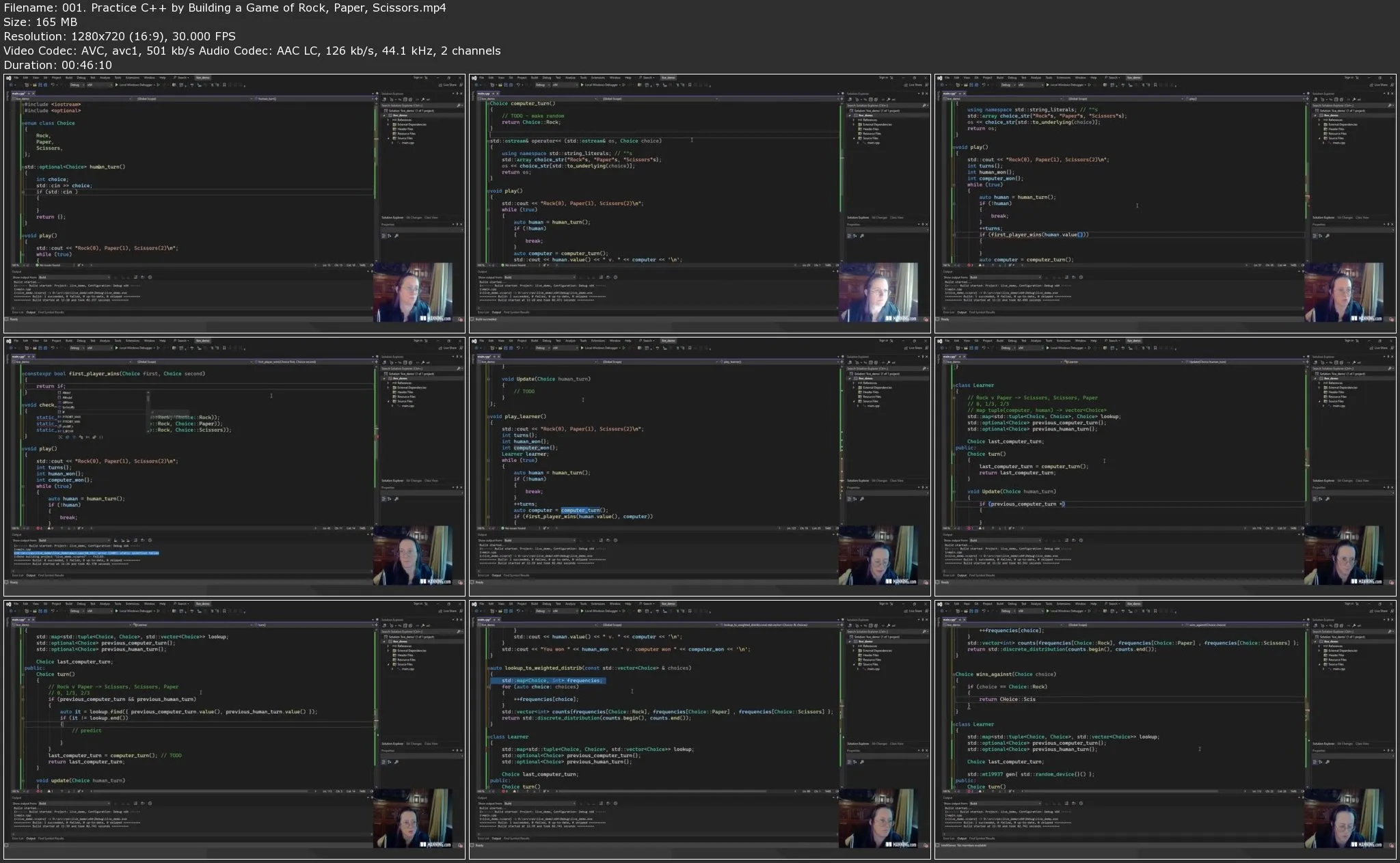
Task: Click the Resolution 1280x720 line
Action: point(120,36)
